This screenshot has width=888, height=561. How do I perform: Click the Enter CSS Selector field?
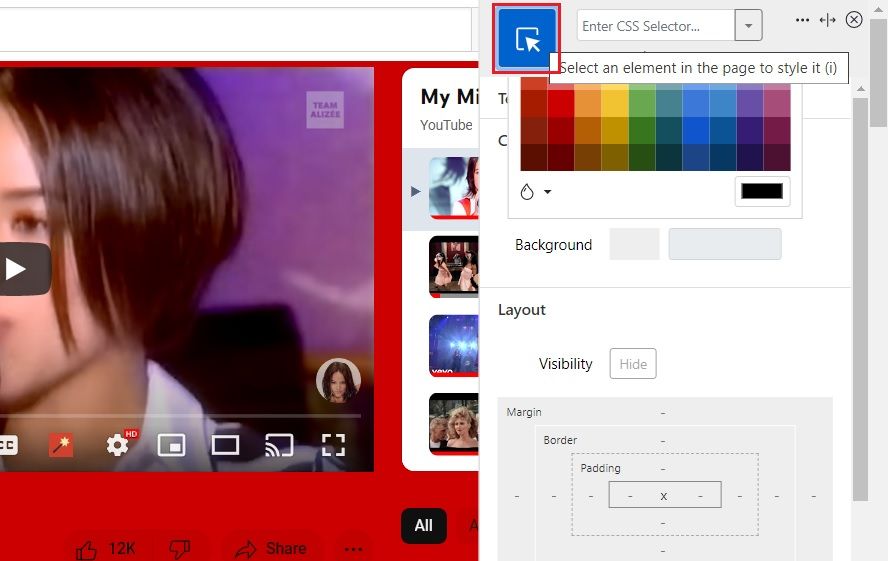click(x=656, y=25)
